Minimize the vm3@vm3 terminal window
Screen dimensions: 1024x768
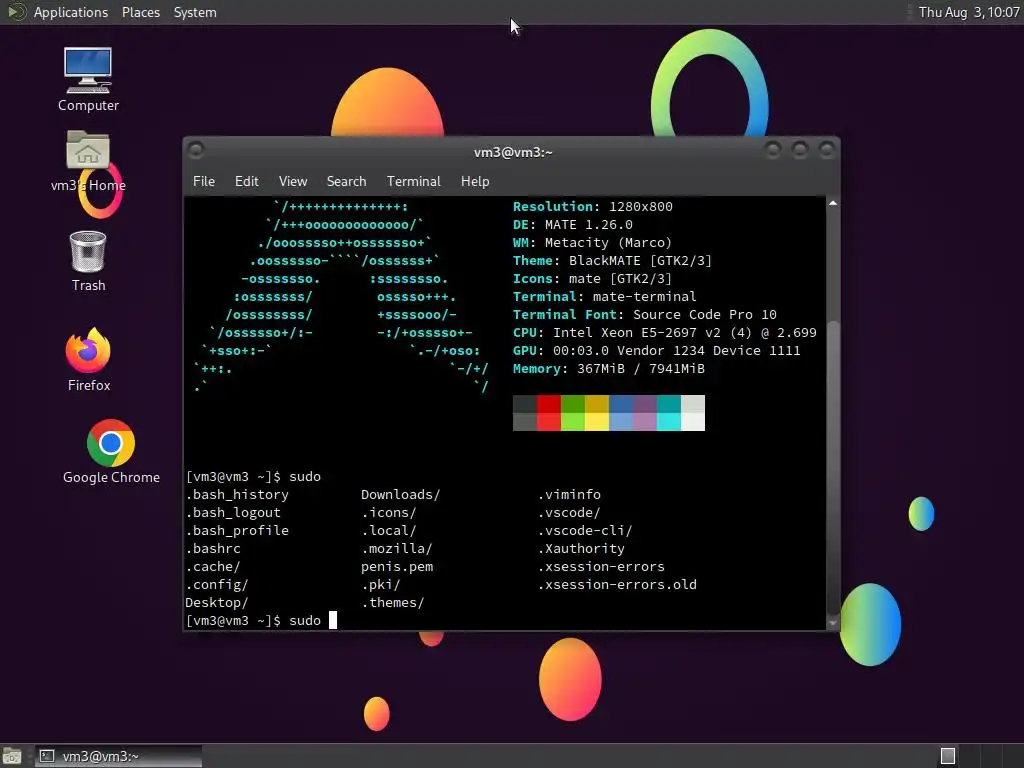773,150
